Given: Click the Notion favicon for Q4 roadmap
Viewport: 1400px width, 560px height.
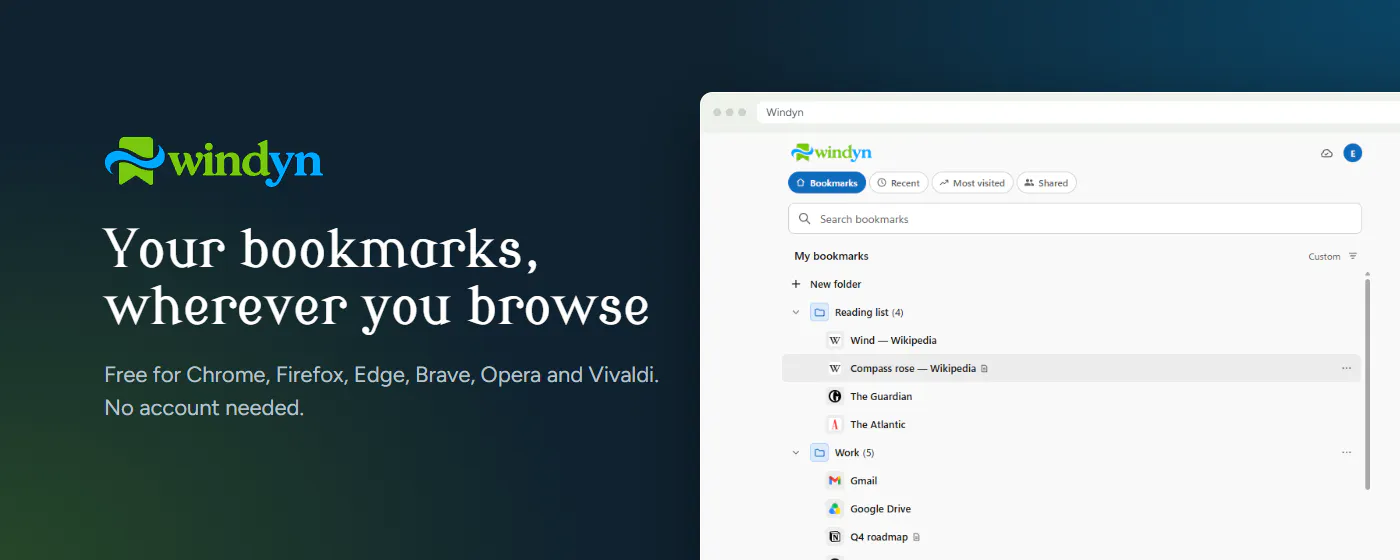Looking at the screenshot, I should (835, 537).
